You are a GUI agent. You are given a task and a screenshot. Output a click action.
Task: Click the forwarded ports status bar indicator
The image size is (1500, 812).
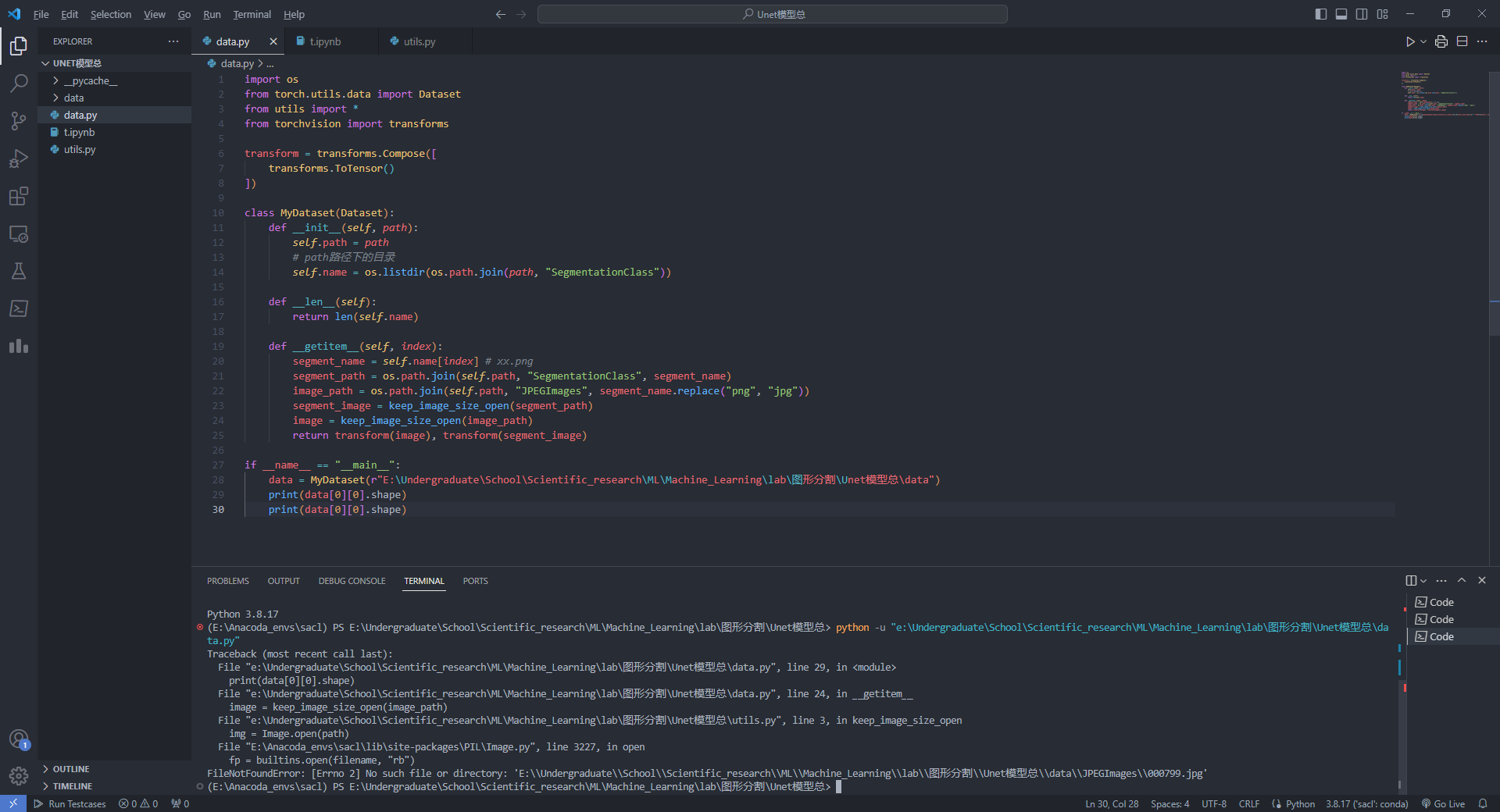click(180, 803)
